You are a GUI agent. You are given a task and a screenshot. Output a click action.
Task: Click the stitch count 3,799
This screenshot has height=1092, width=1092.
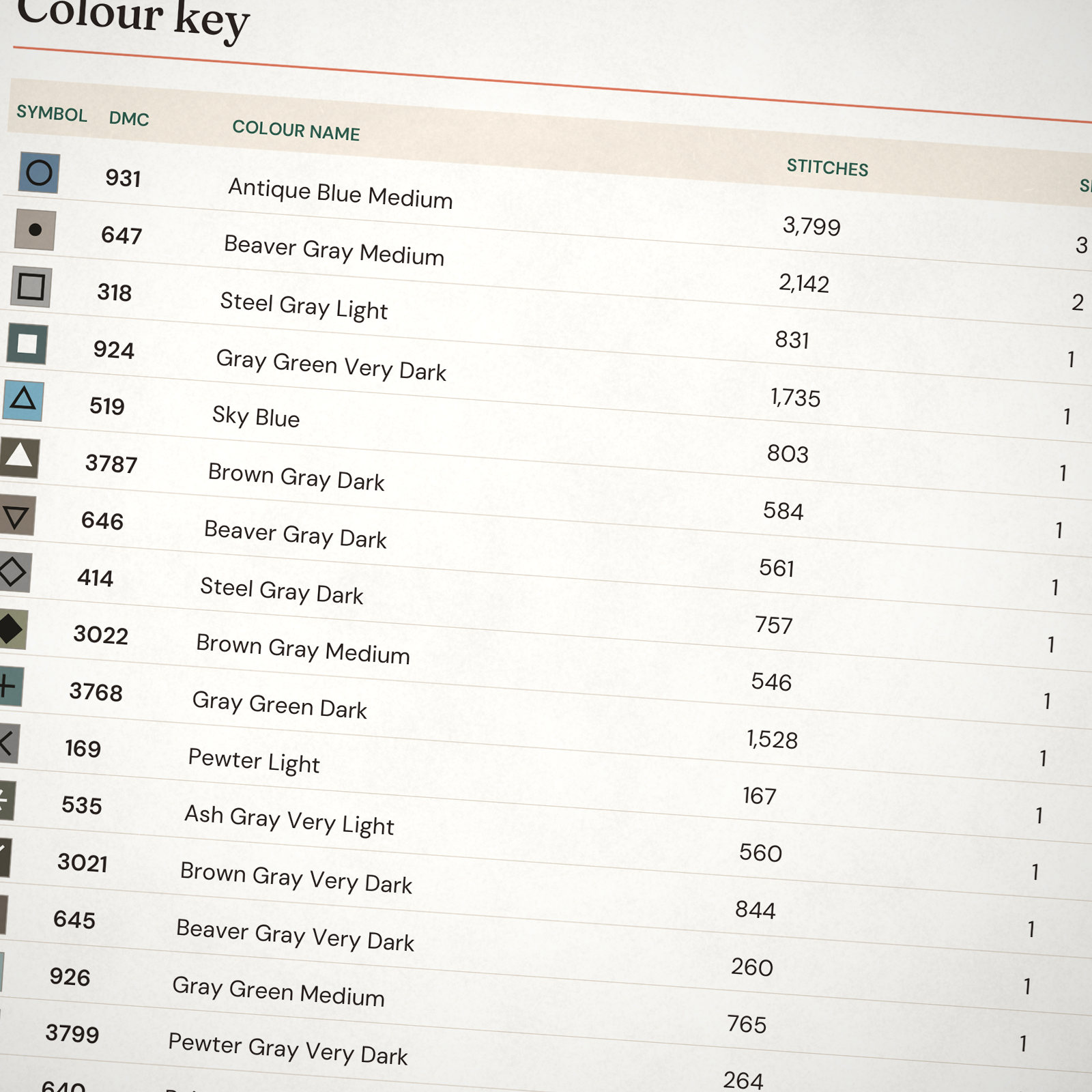tap(811, 226)
